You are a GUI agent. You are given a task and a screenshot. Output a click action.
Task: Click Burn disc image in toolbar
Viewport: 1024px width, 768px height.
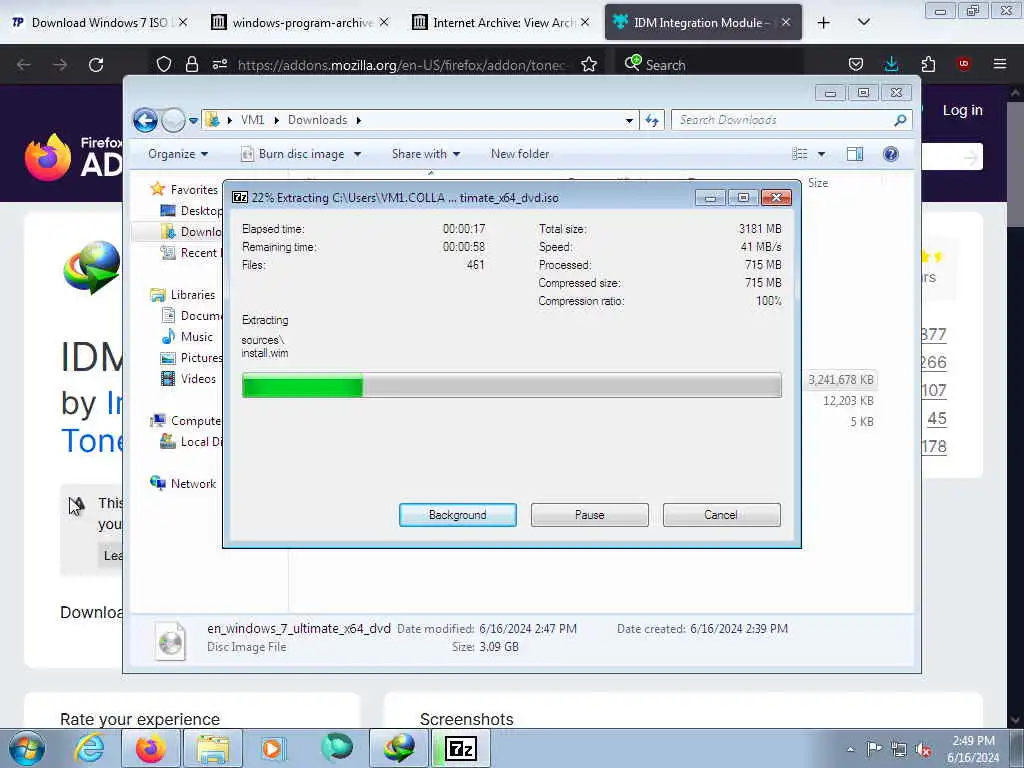pyautogui.click(x=293, y=154)
